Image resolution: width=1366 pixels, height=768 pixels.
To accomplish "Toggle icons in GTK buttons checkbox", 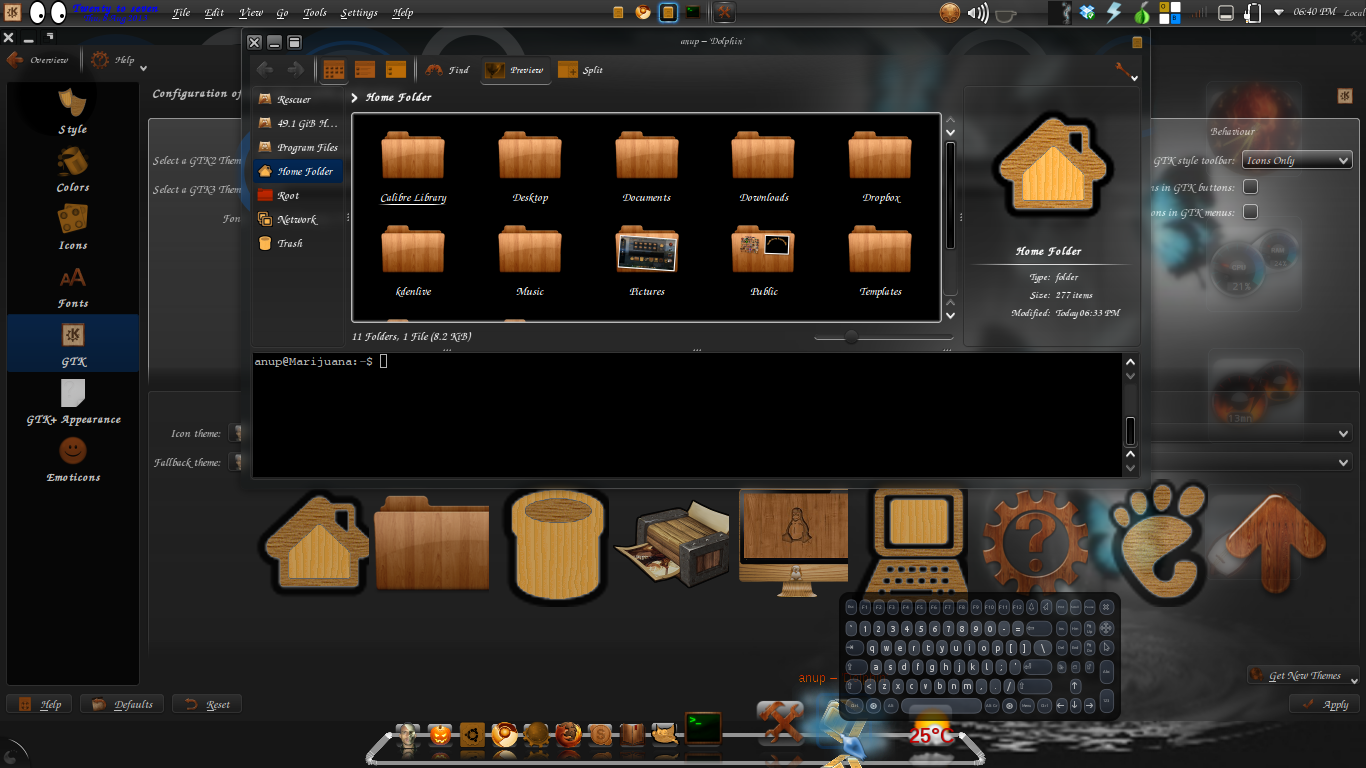I will pyautogui.click(x=1250, y=187).
